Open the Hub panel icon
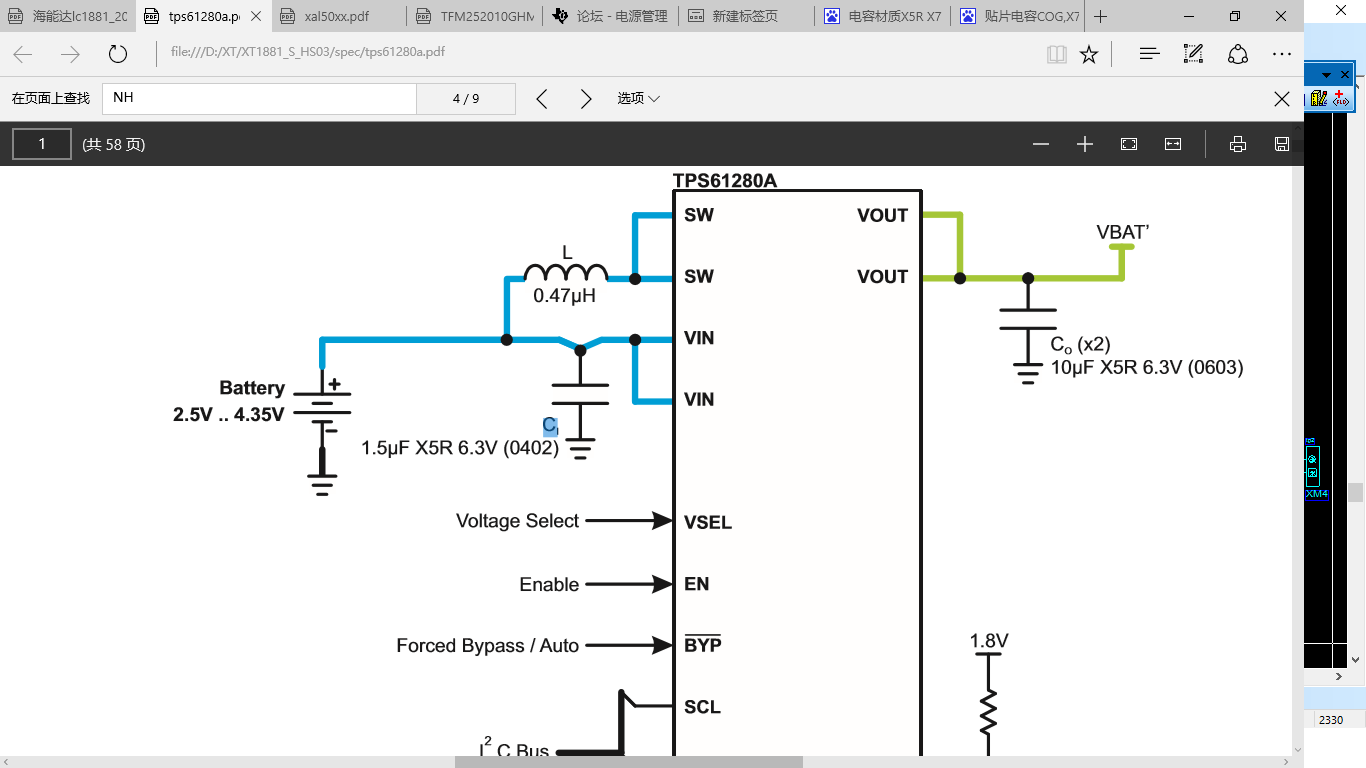The image size is (1366, 768). click(1150, 54)
